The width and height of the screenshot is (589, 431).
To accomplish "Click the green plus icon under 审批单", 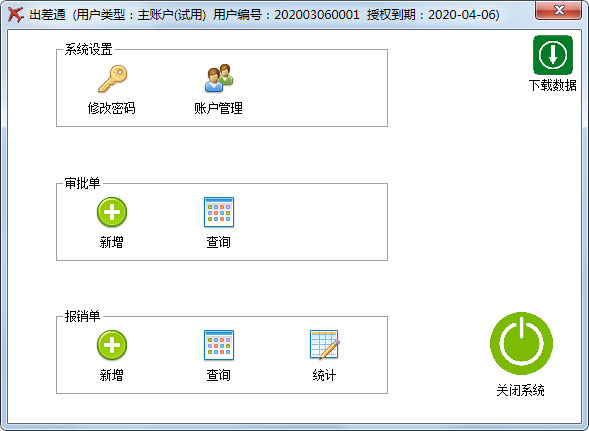I will pos(112,212).
